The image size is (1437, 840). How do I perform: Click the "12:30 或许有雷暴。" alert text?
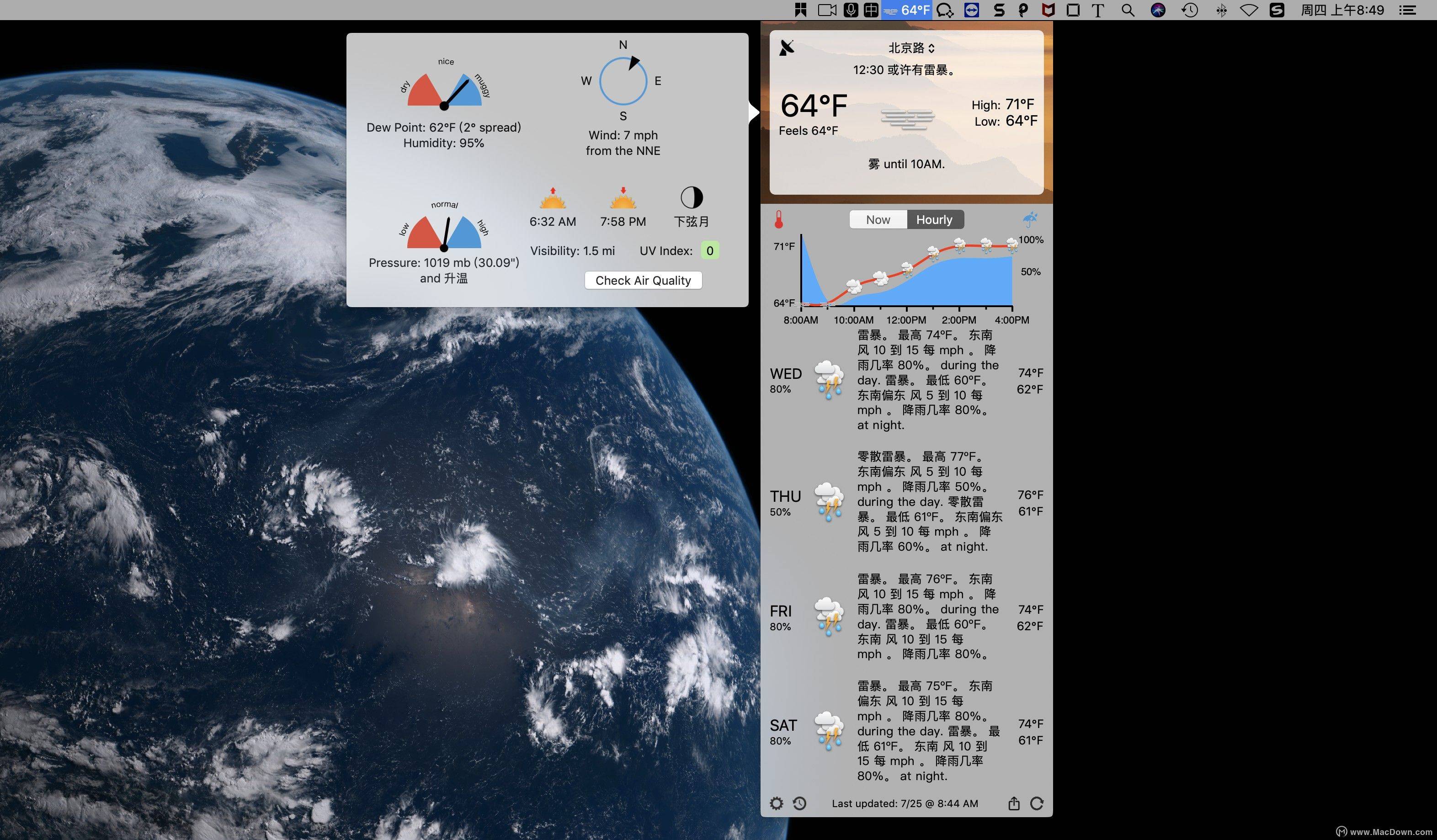(x=905, y=70)
